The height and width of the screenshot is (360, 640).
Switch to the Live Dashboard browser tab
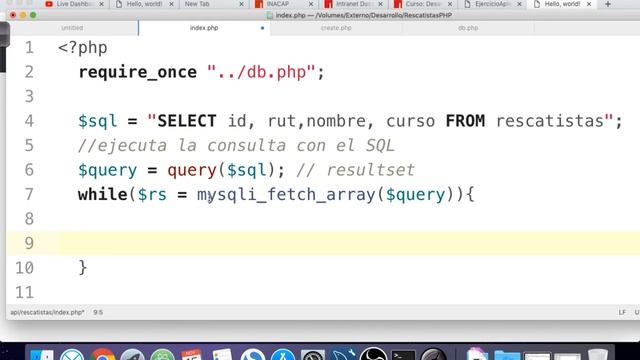pyautogui.click(x=73, y=4)
